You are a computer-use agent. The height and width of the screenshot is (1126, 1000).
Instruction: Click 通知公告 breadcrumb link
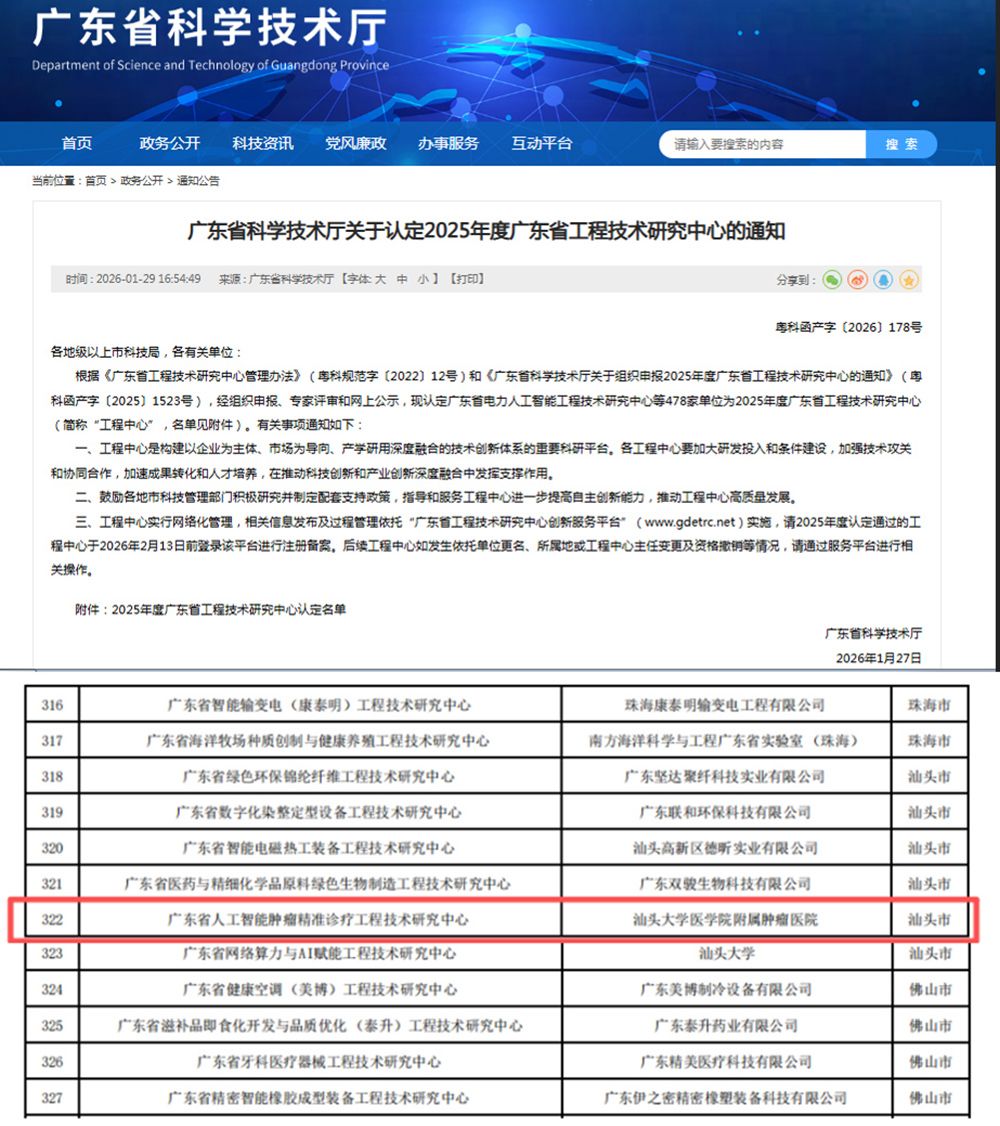tap(198, 181)
